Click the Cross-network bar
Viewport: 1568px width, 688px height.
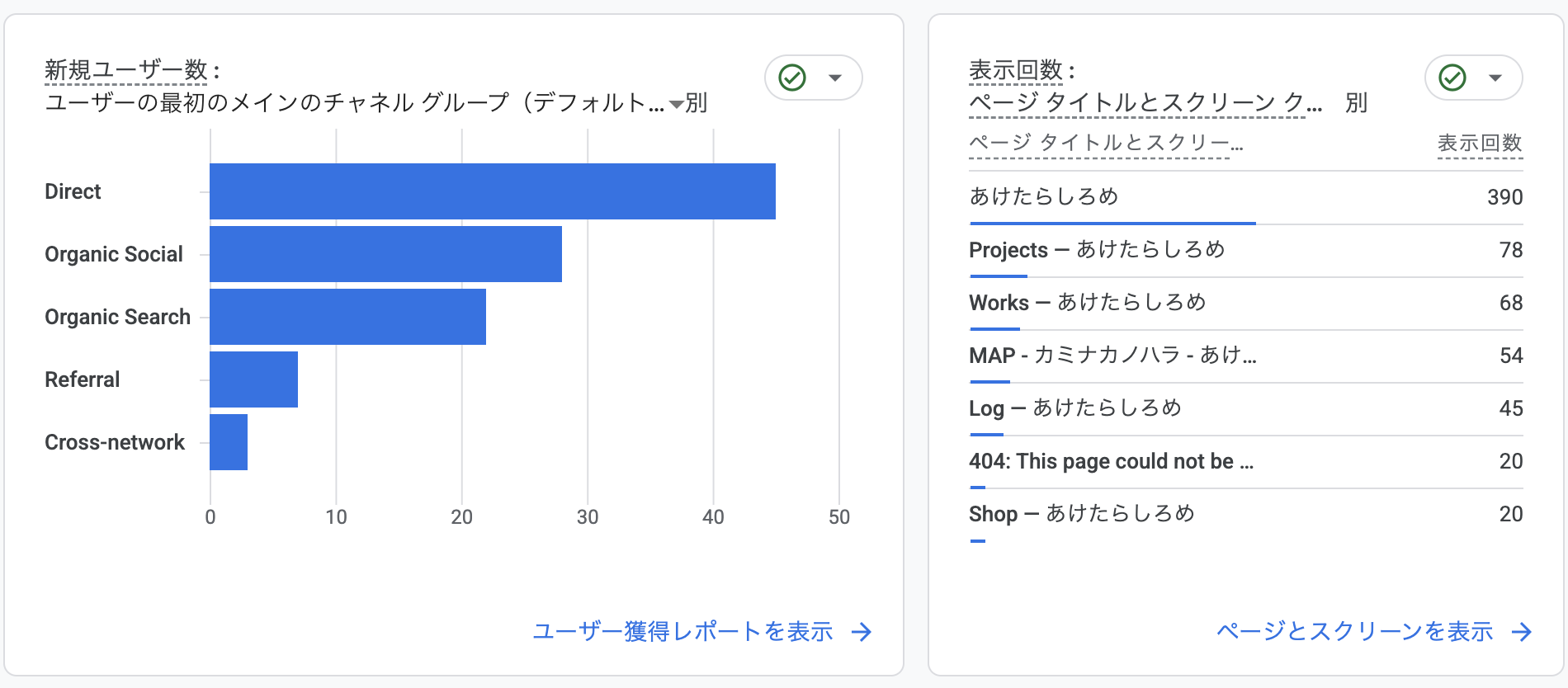[x=229, y=442]
